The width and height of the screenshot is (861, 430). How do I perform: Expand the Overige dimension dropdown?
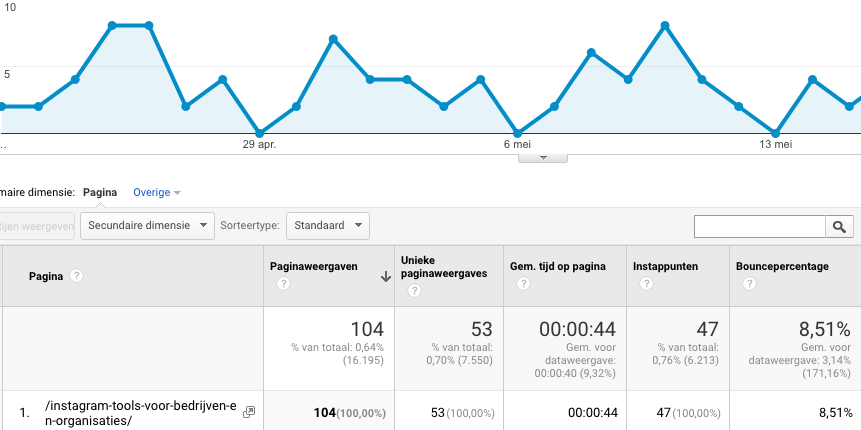coord(157,192)
